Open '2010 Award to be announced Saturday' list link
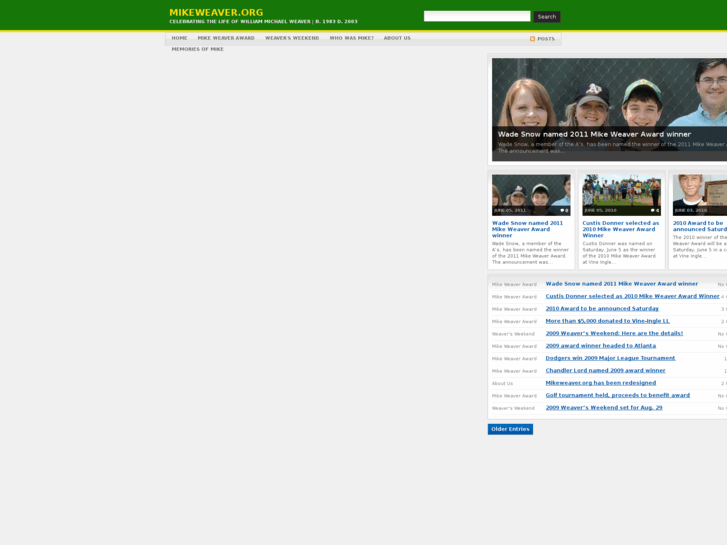 [602, 309]
